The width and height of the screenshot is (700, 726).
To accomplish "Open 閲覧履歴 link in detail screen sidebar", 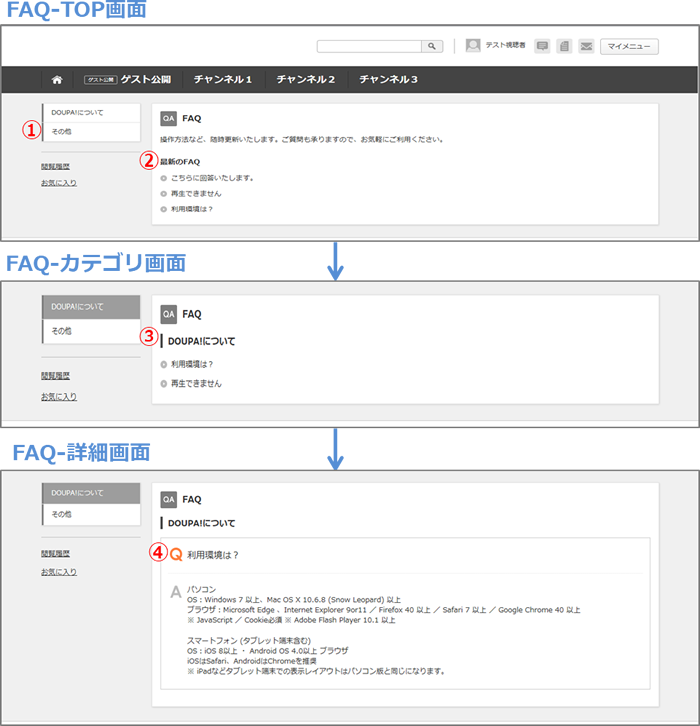I will coord(55,554).
